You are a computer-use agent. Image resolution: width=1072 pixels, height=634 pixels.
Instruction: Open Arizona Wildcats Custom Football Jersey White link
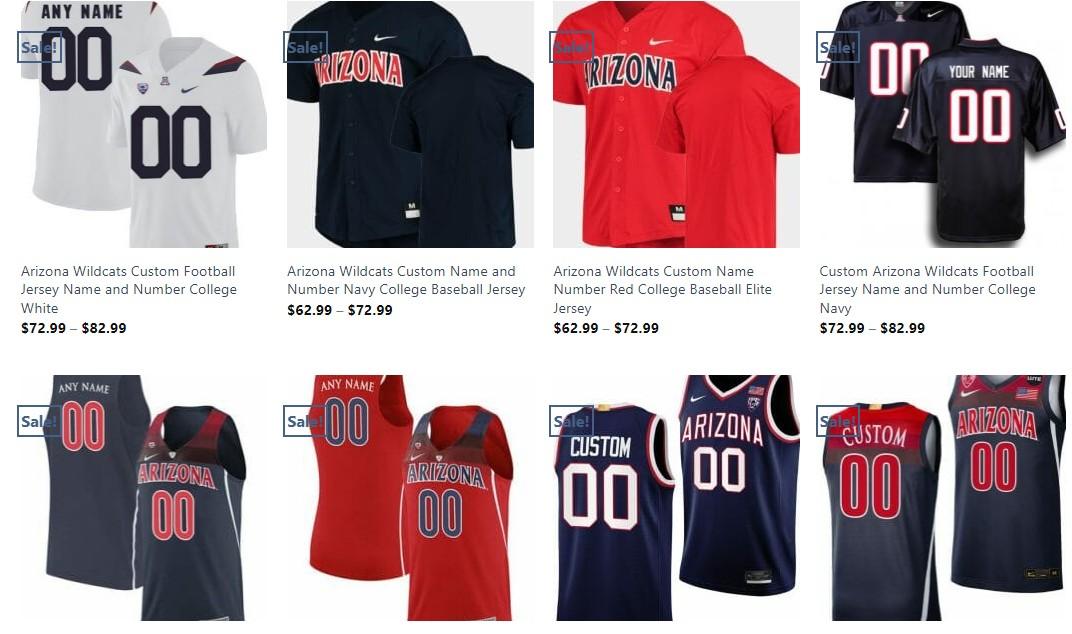[129, 289]
